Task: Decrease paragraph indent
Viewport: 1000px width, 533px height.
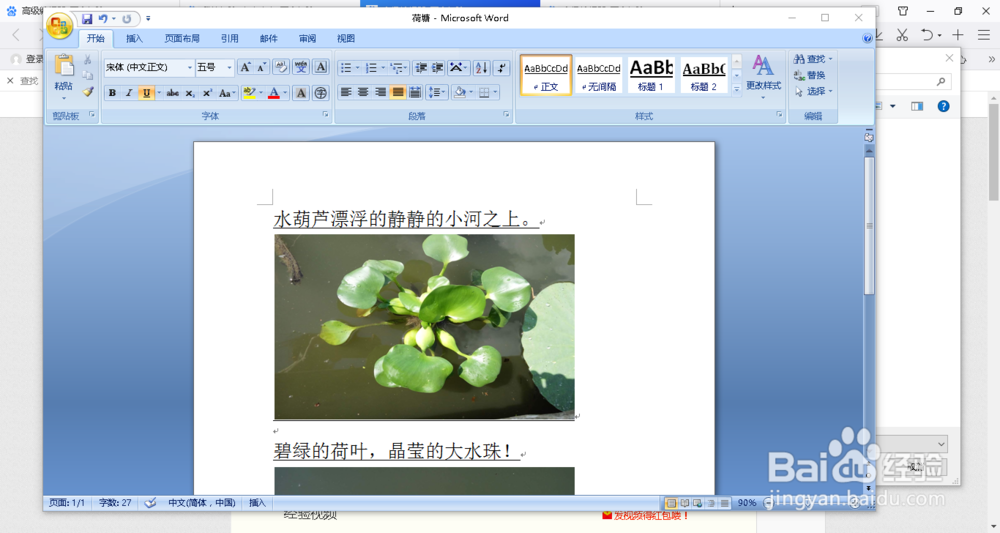Action: tap(420, 68)
